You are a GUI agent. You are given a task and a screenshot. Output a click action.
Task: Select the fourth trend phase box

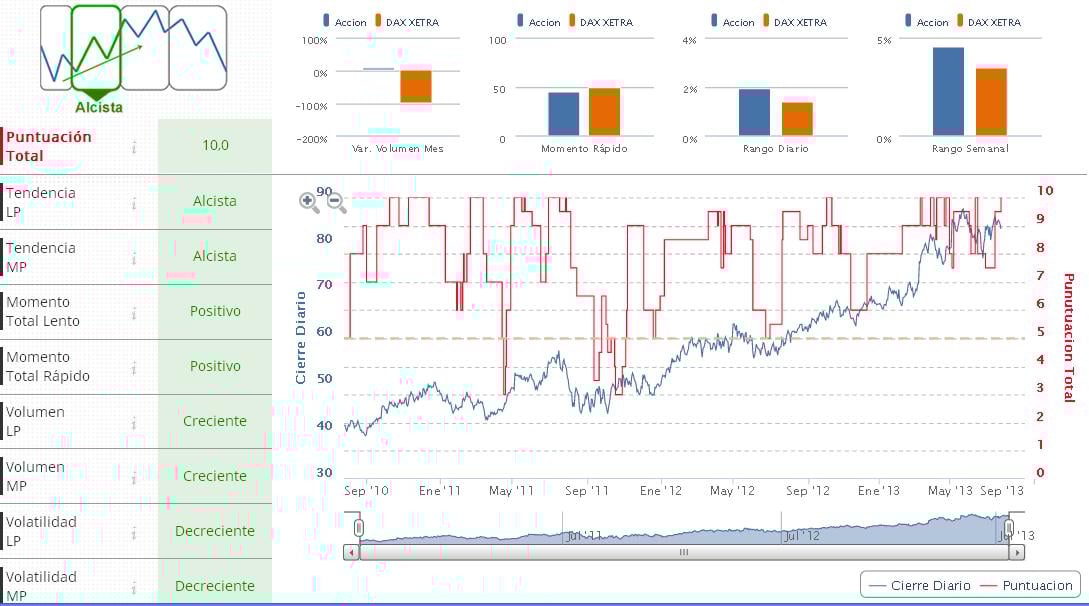coord(198,48)
